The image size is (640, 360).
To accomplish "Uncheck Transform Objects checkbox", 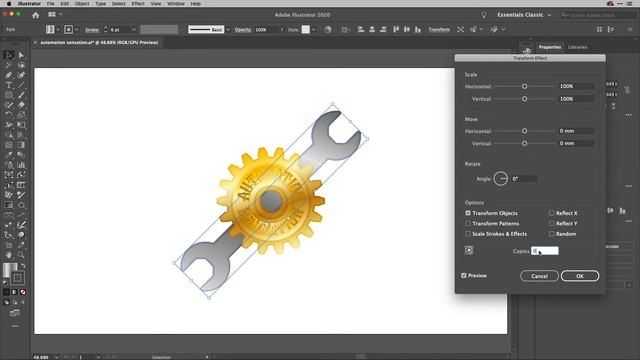I will click(x=468, y=213).
